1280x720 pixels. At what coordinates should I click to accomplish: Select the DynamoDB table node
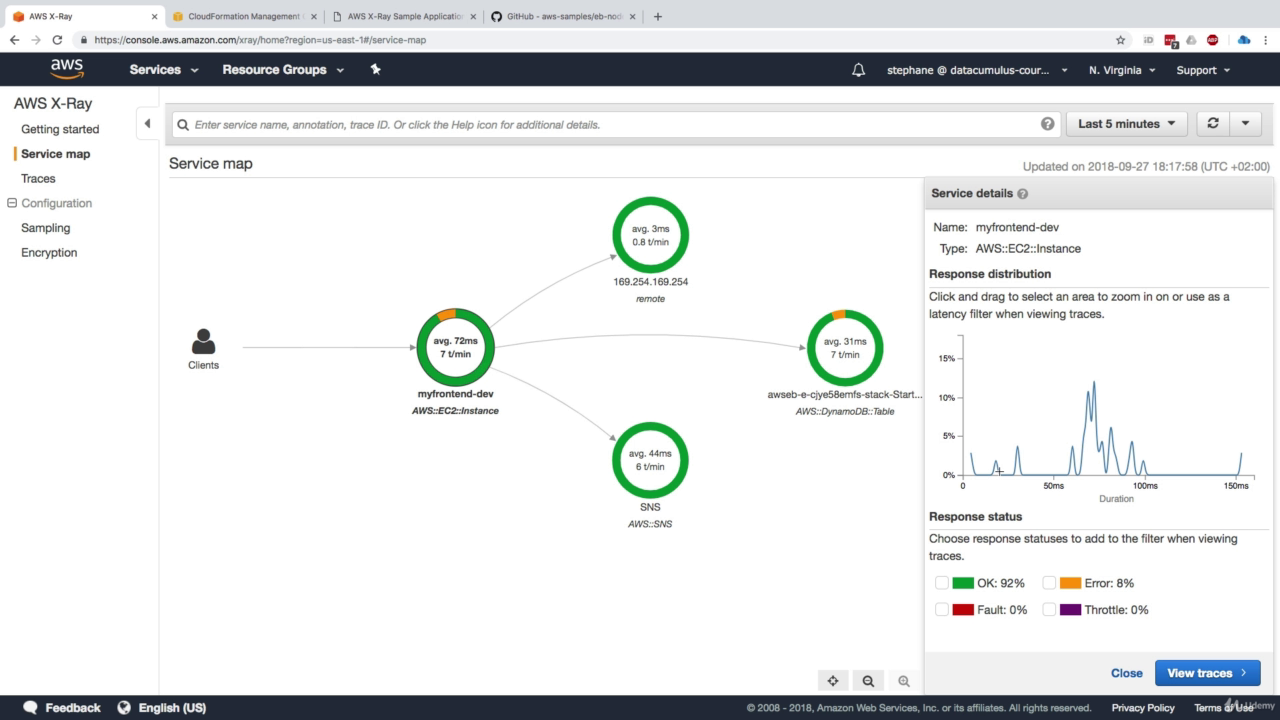845,347
